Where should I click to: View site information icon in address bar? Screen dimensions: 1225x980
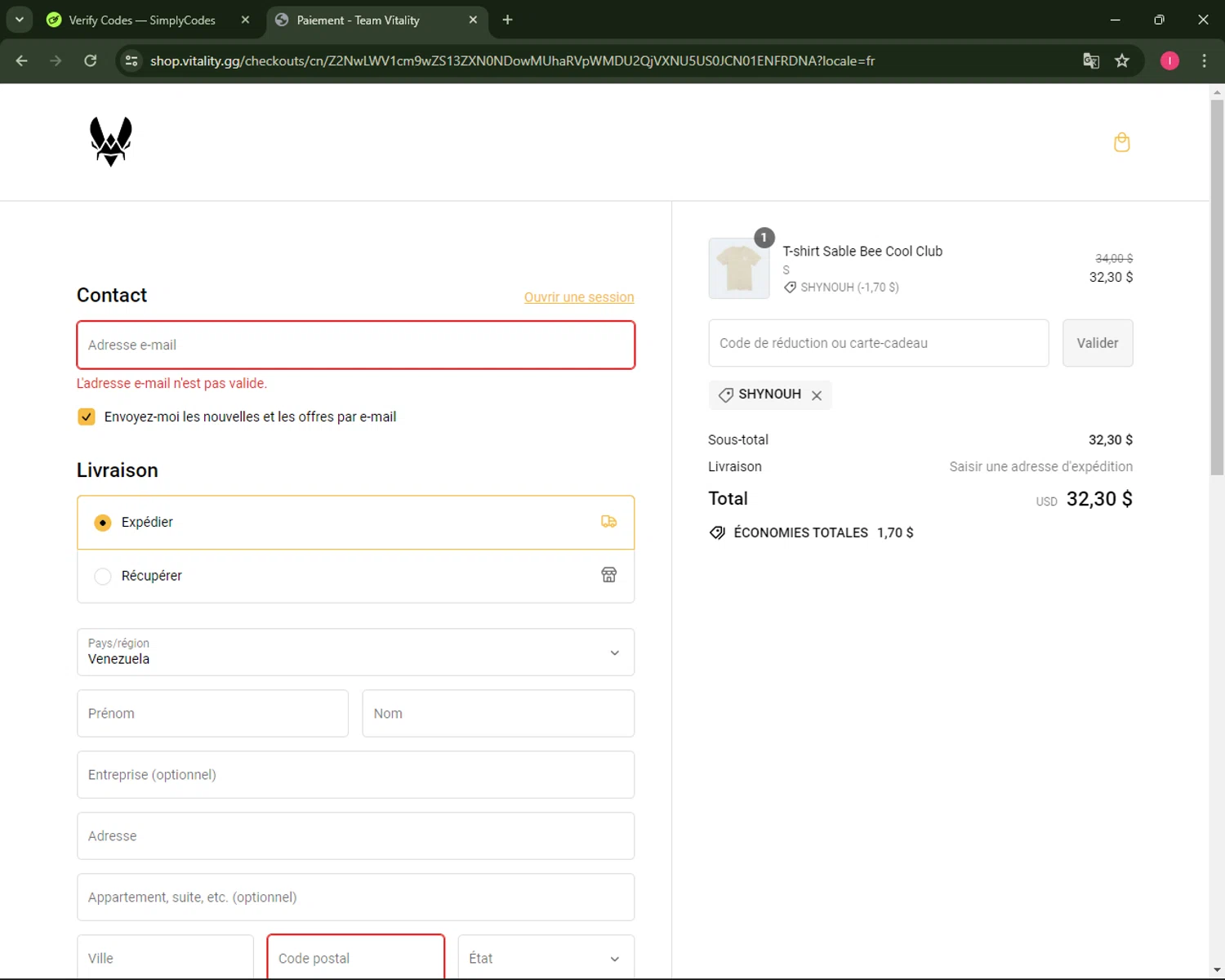tap(131, 60)
